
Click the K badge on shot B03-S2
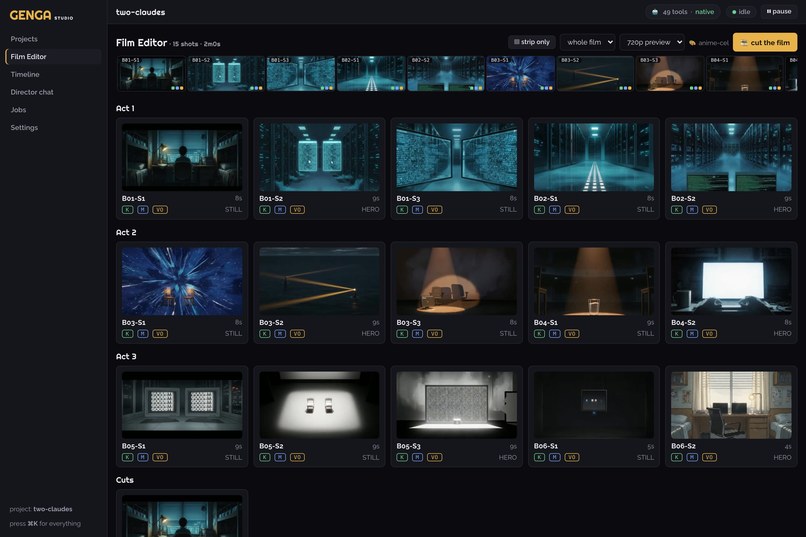265,334
